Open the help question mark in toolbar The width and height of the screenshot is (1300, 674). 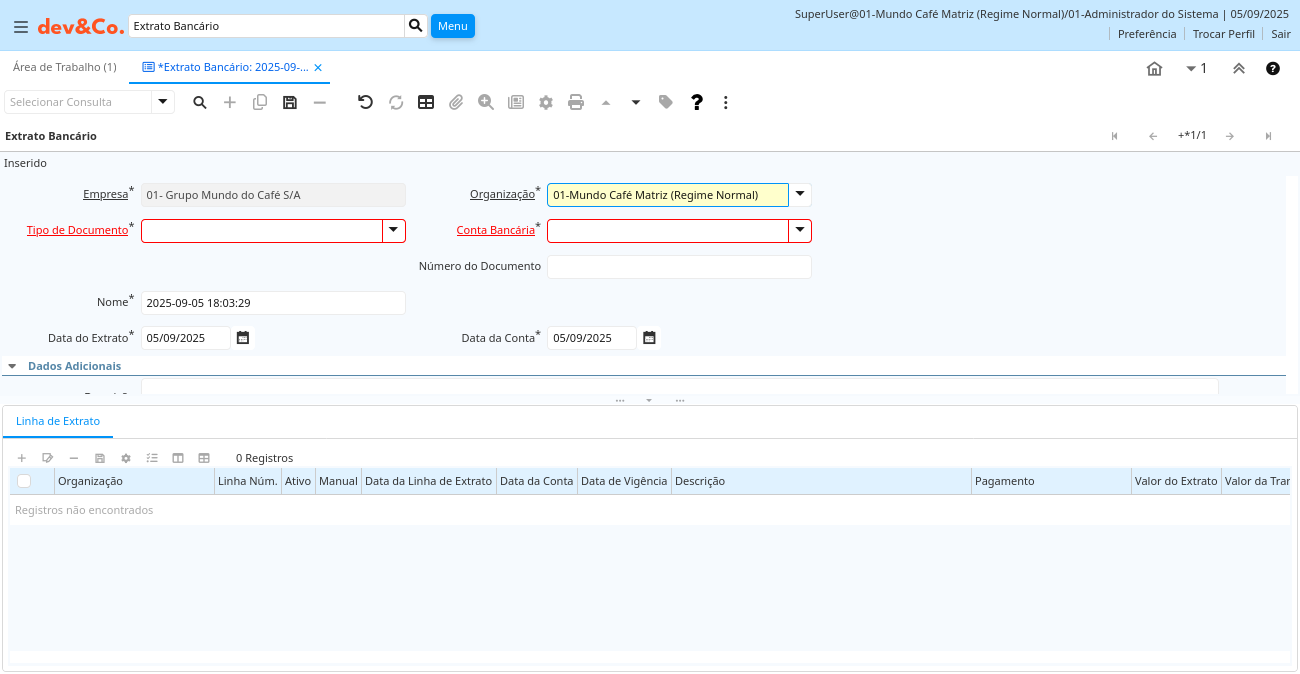click(x=697, y=102)
